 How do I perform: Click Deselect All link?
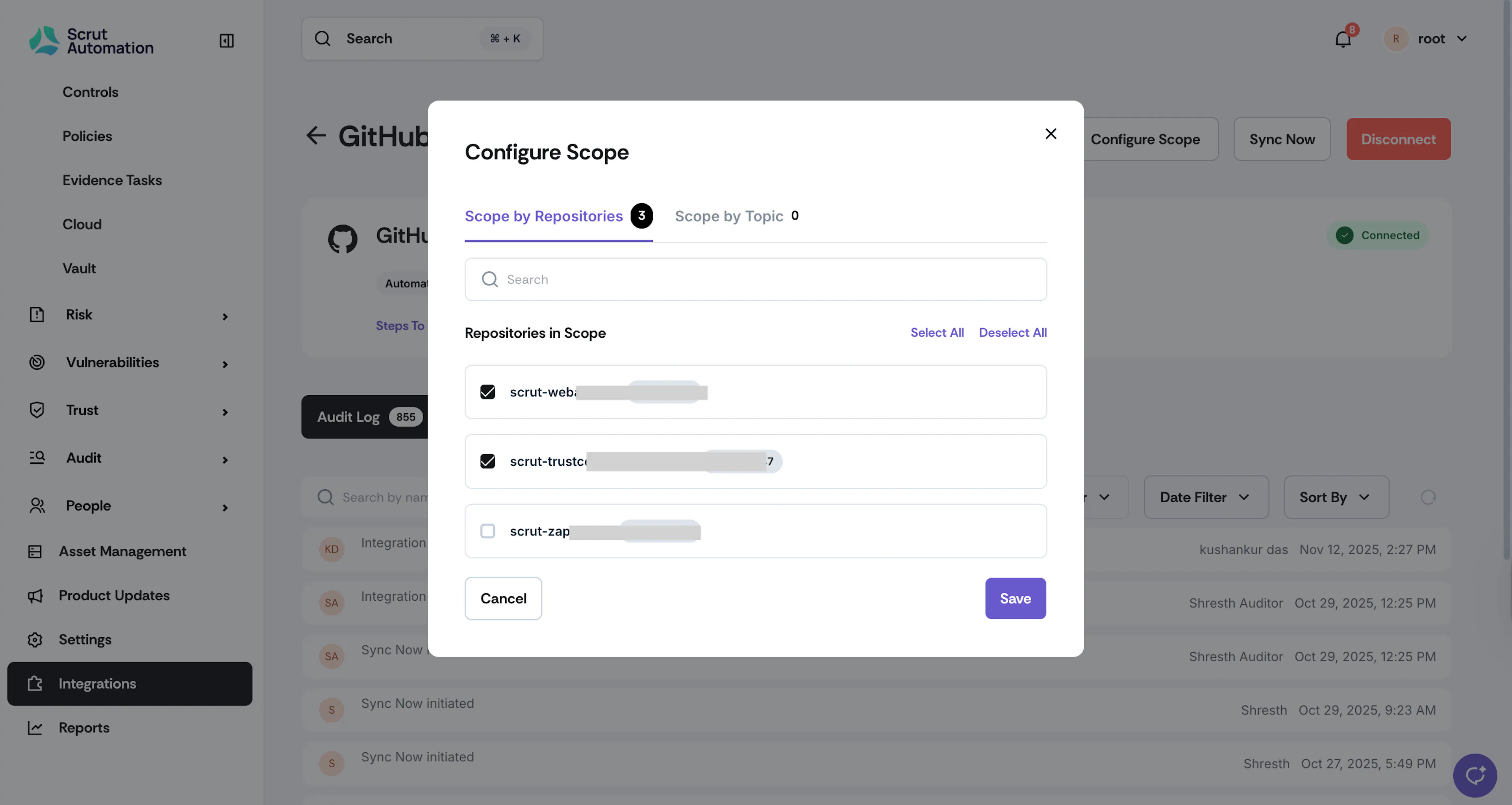point(1012,333)
